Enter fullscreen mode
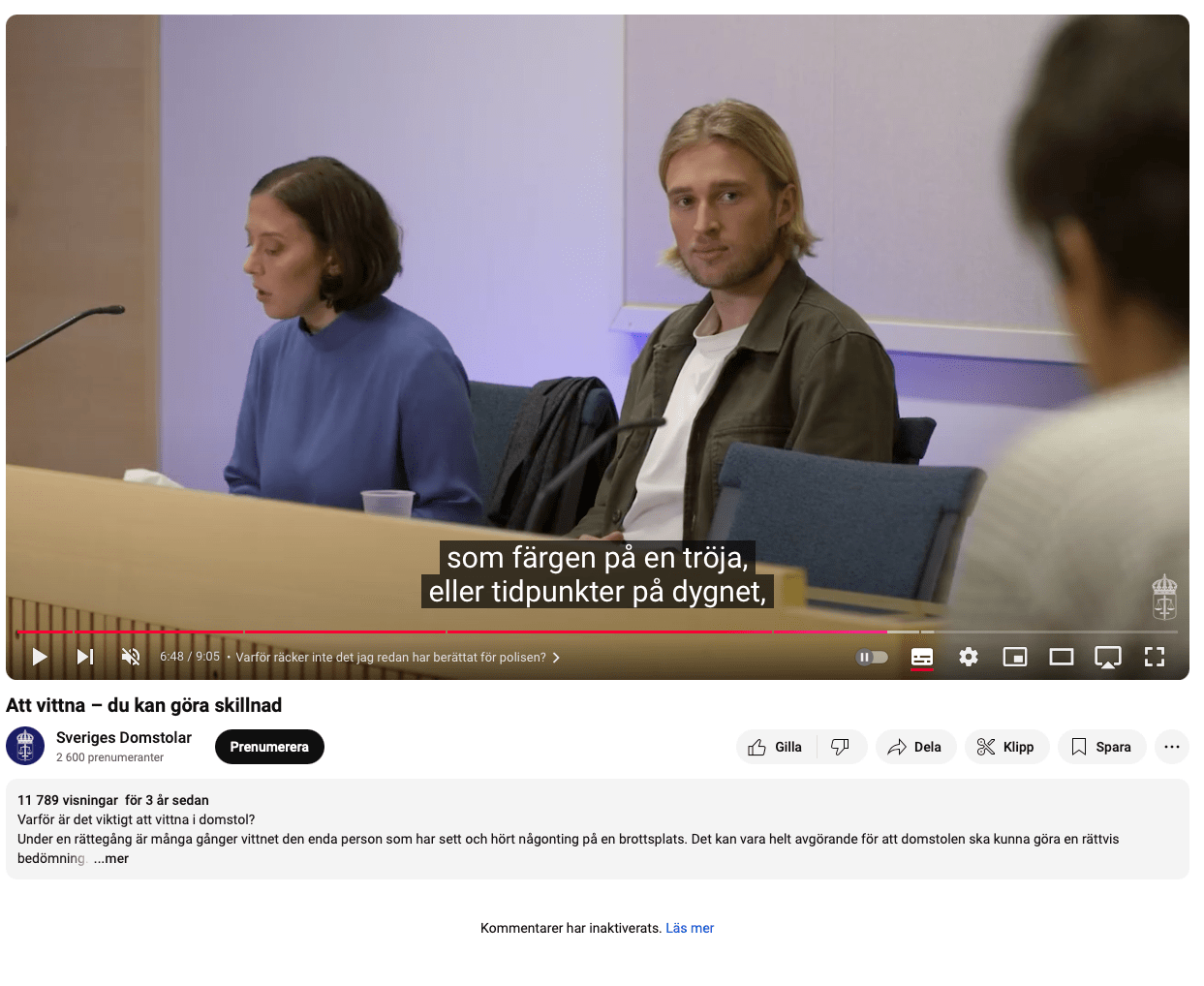1204x986 pixels. (1155, 657)
